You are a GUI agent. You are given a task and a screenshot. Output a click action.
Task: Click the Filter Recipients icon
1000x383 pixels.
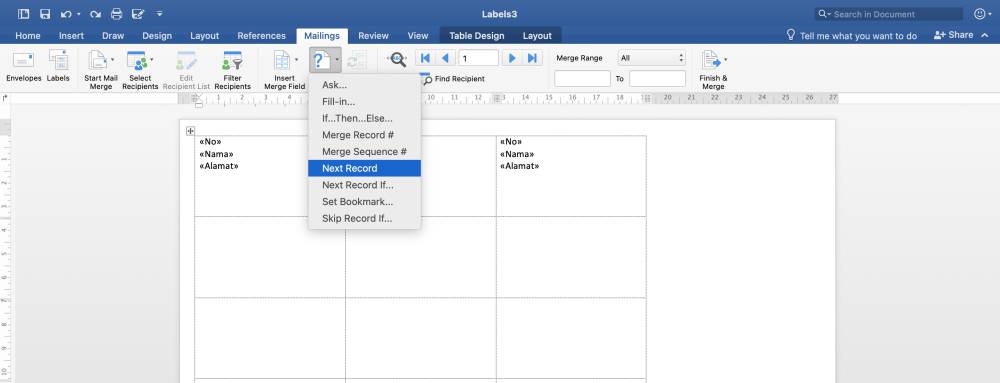point(232,61)
